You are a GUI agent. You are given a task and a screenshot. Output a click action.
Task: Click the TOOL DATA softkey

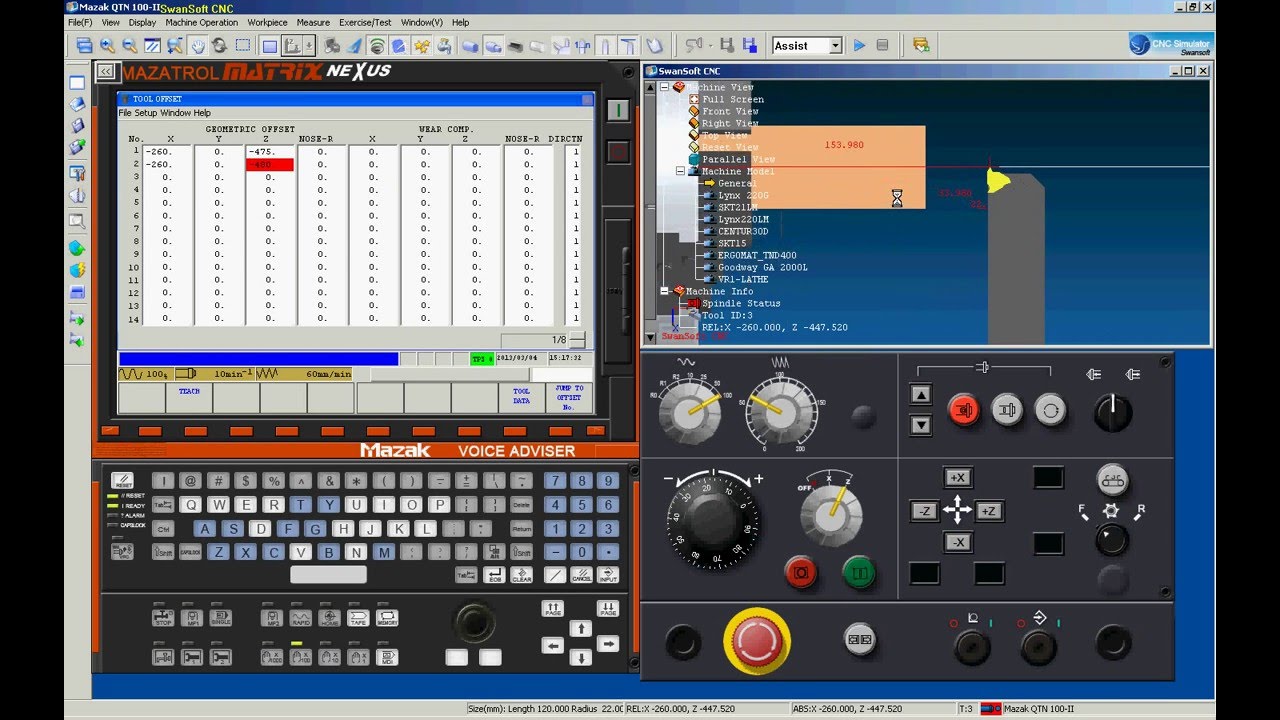click(x=521, y=397)
